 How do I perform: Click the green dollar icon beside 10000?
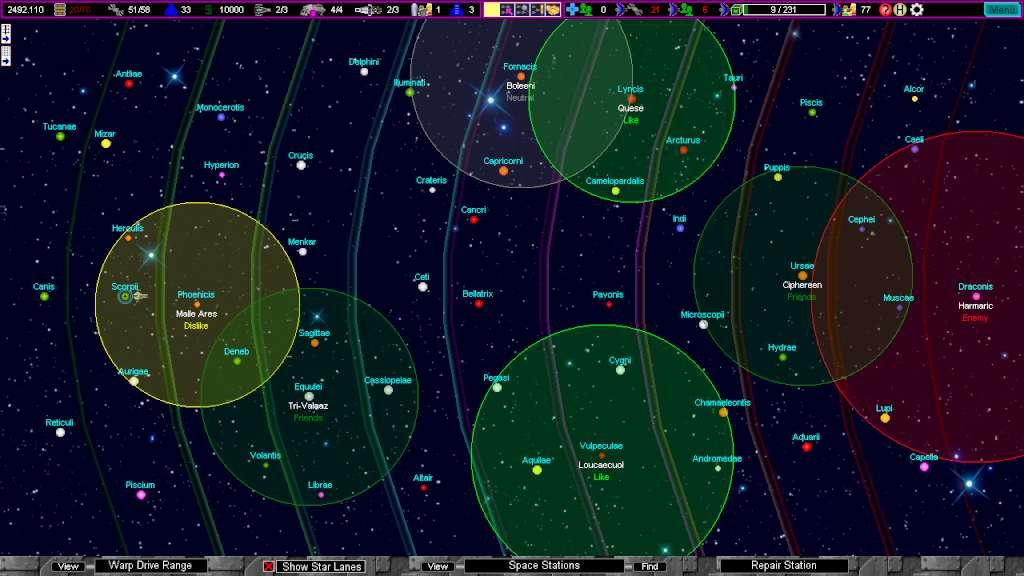(208, 8)
